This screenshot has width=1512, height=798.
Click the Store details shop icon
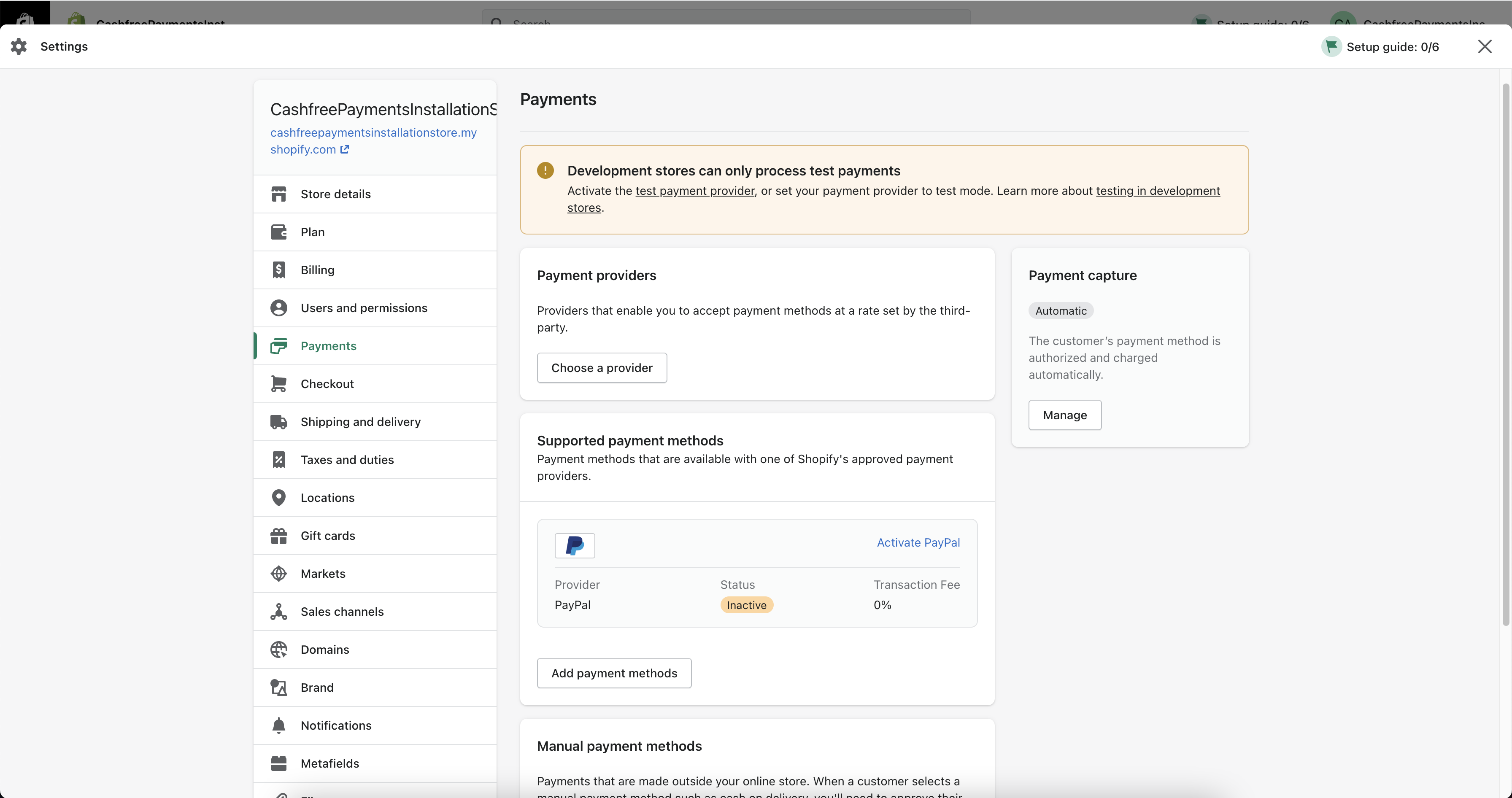click(279, 194)
